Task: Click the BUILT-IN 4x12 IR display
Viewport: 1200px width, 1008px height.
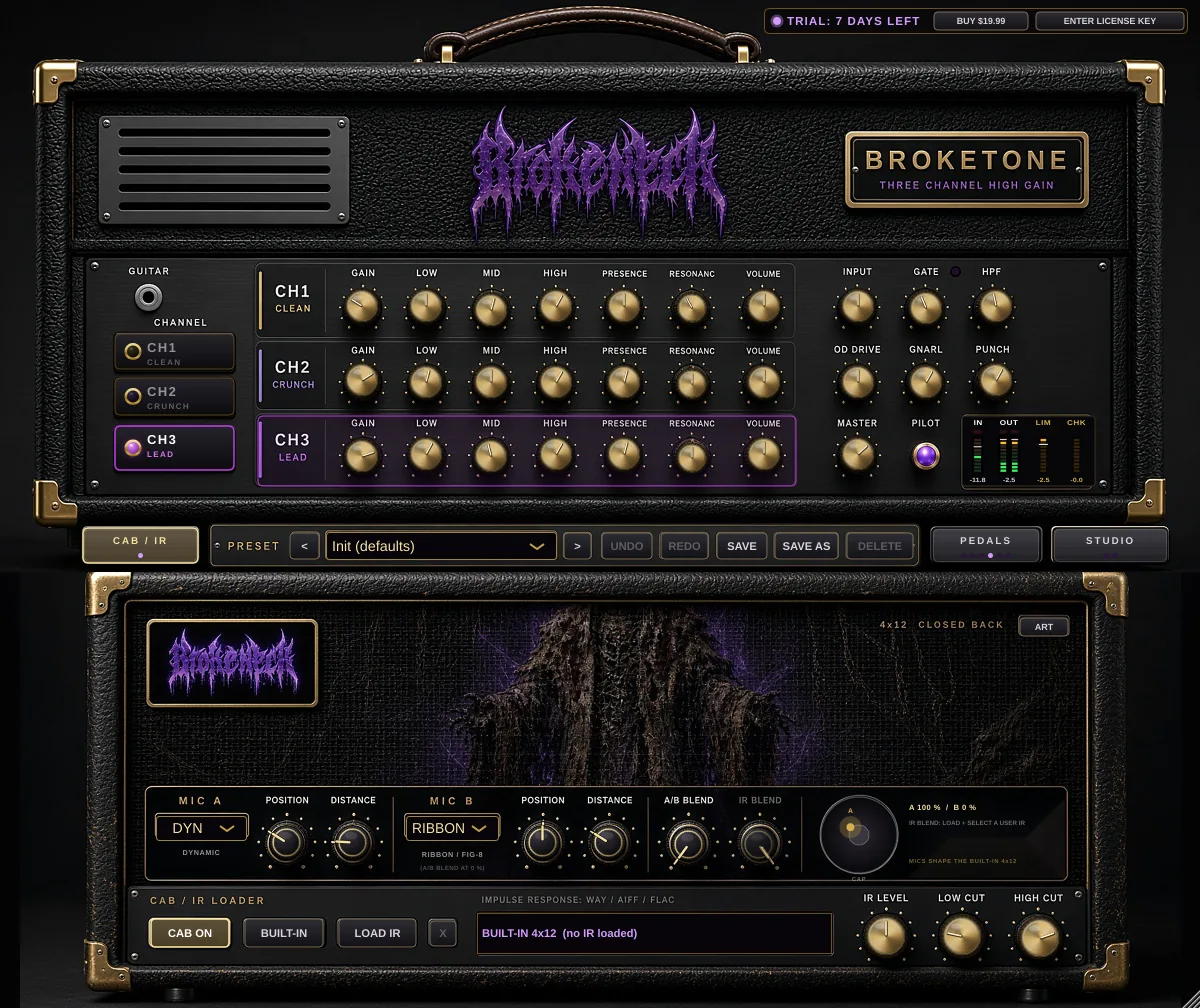Action: pyautogui.click(x=655, y=933)
